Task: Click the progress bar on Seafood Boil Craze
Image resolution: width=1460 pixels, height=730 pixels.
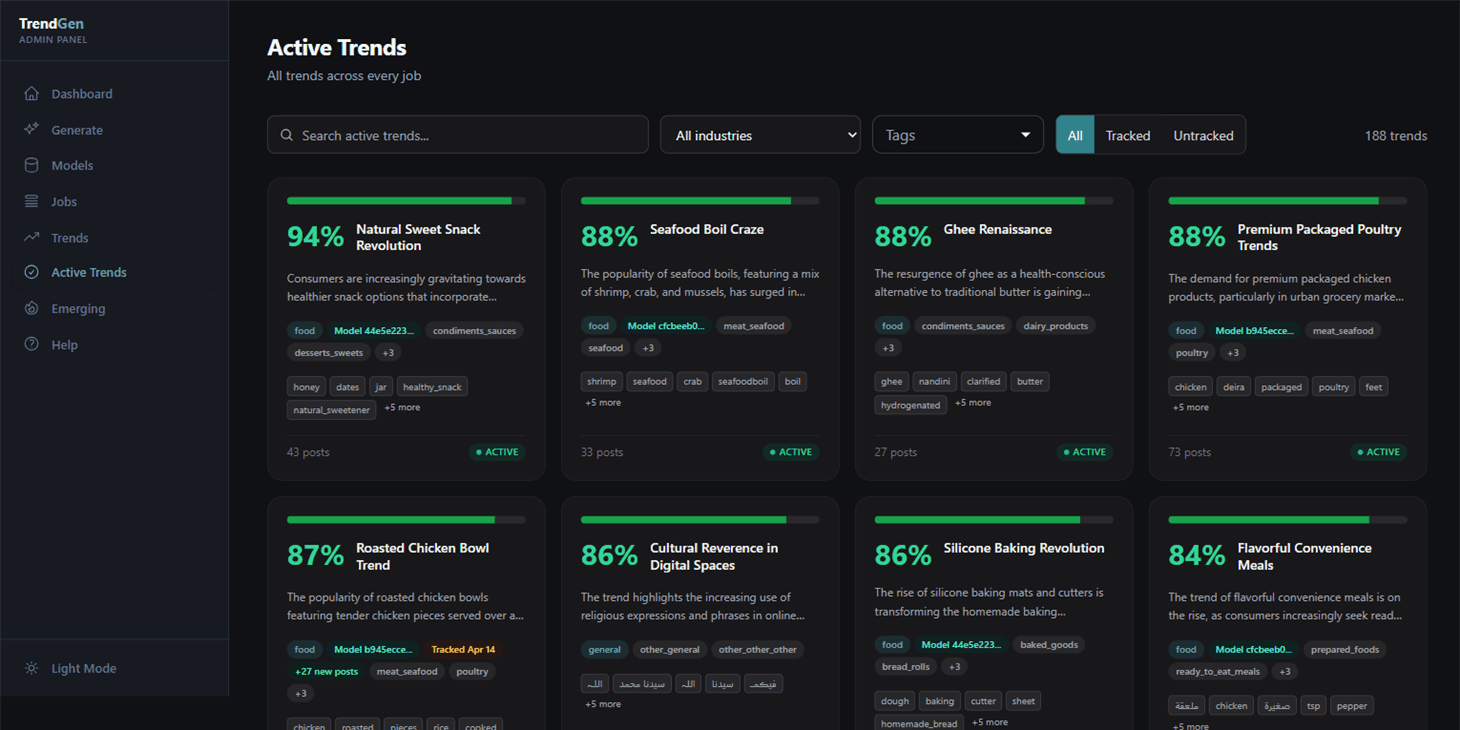Action: (x=700, y=201)
